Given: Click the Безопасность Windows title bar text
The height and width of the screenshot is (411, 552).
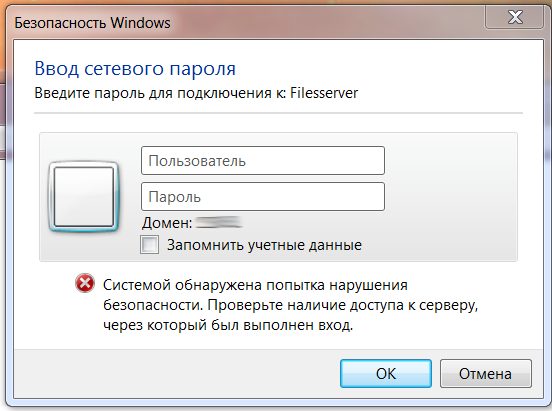Looking at the screenshot, I should (92, 23).
